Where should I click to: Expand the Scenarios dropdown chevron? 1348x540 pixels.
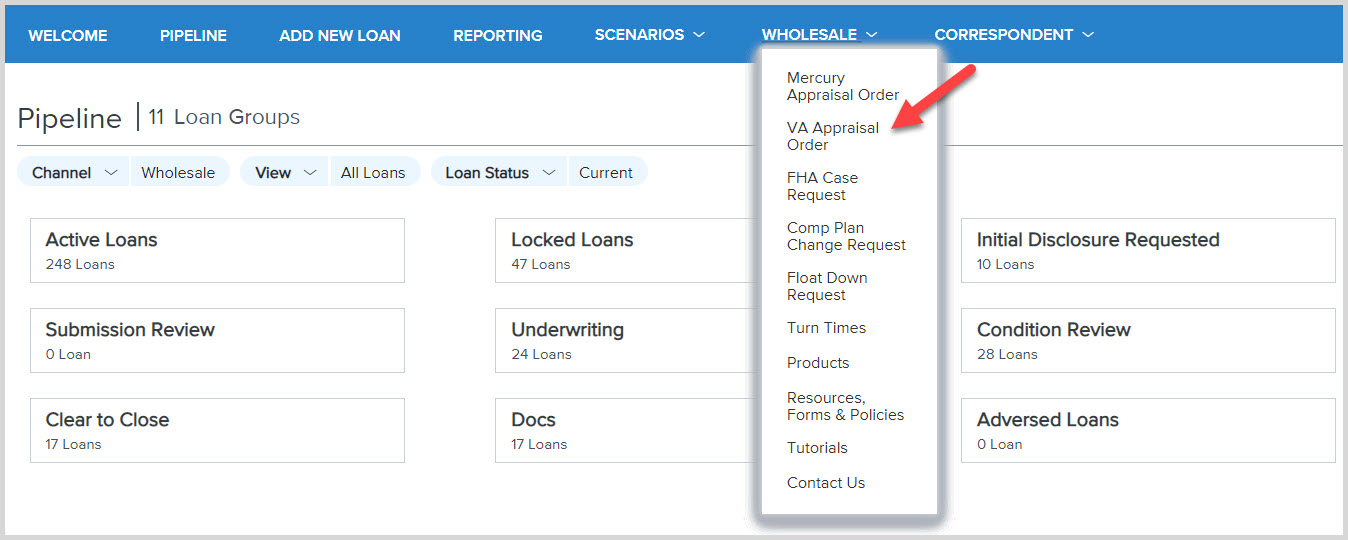pos(699,35)
